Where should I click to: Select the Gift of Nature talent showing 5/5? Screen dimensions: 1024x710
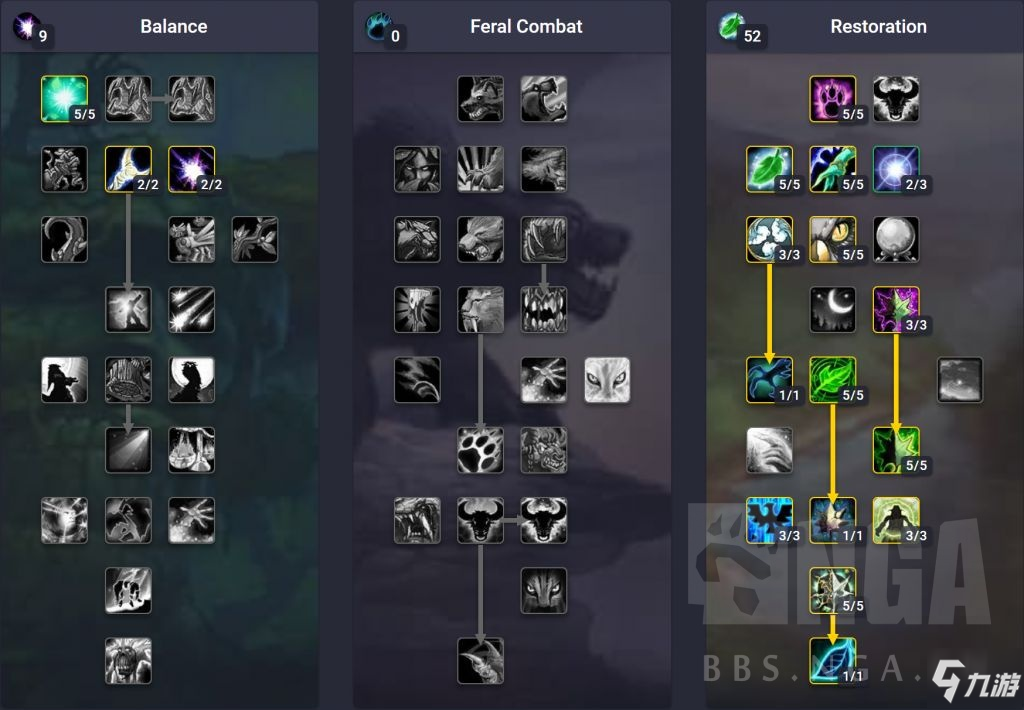pos(833,379)
